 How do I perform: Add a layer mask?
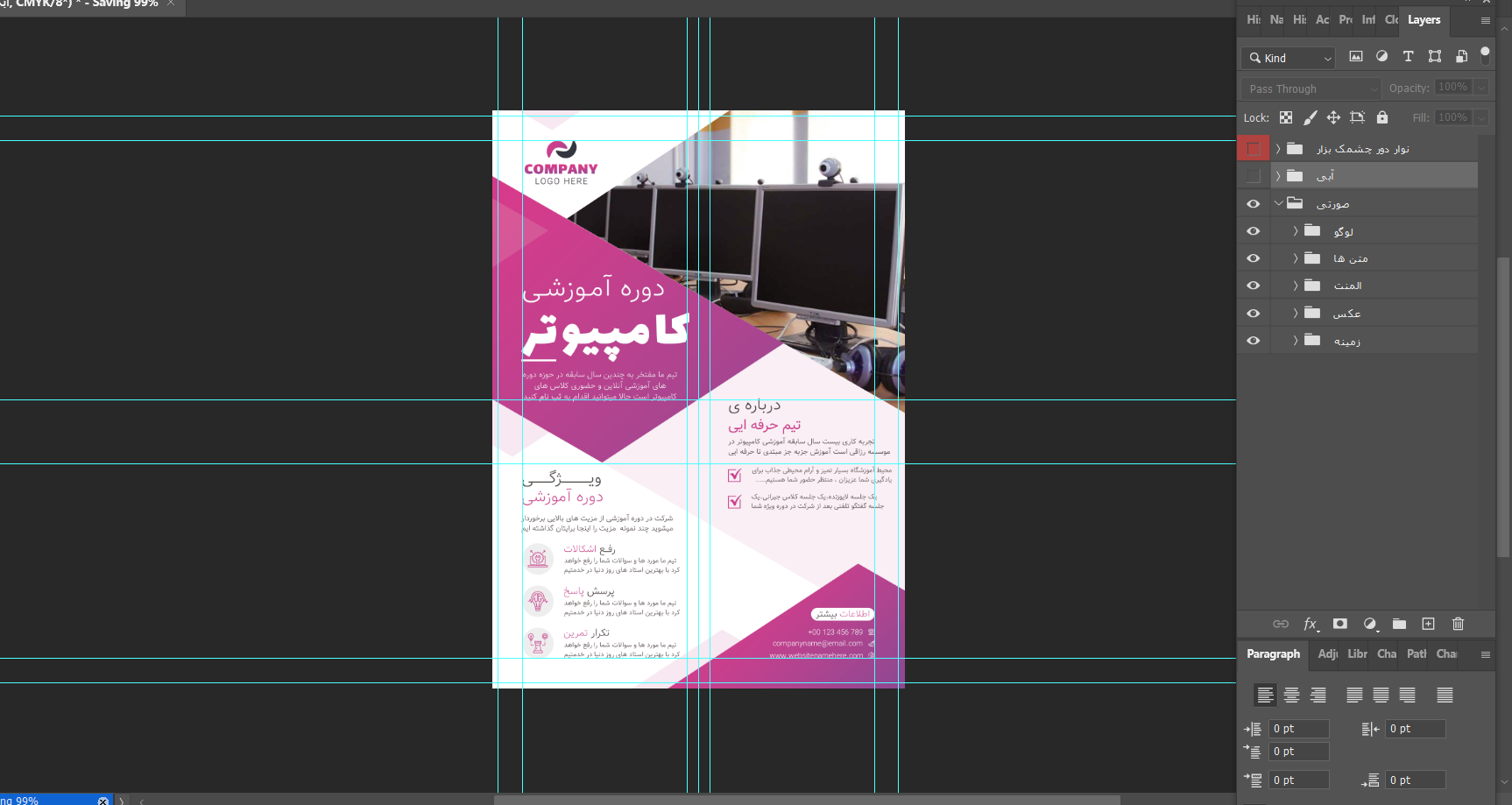click(1339, 624)
